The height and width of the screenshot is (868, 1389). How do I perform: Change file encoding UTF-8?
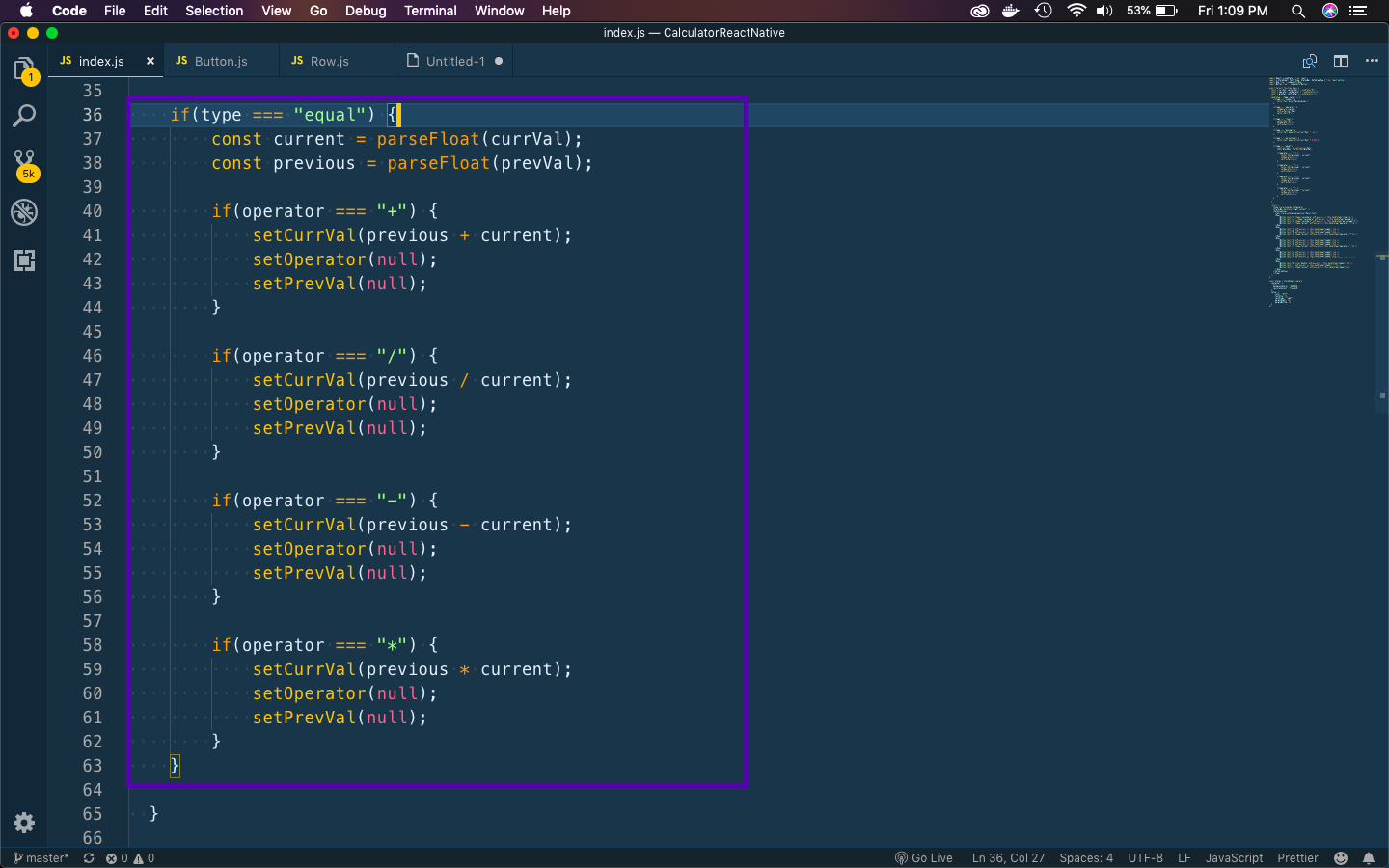[x=1145, y=858]
